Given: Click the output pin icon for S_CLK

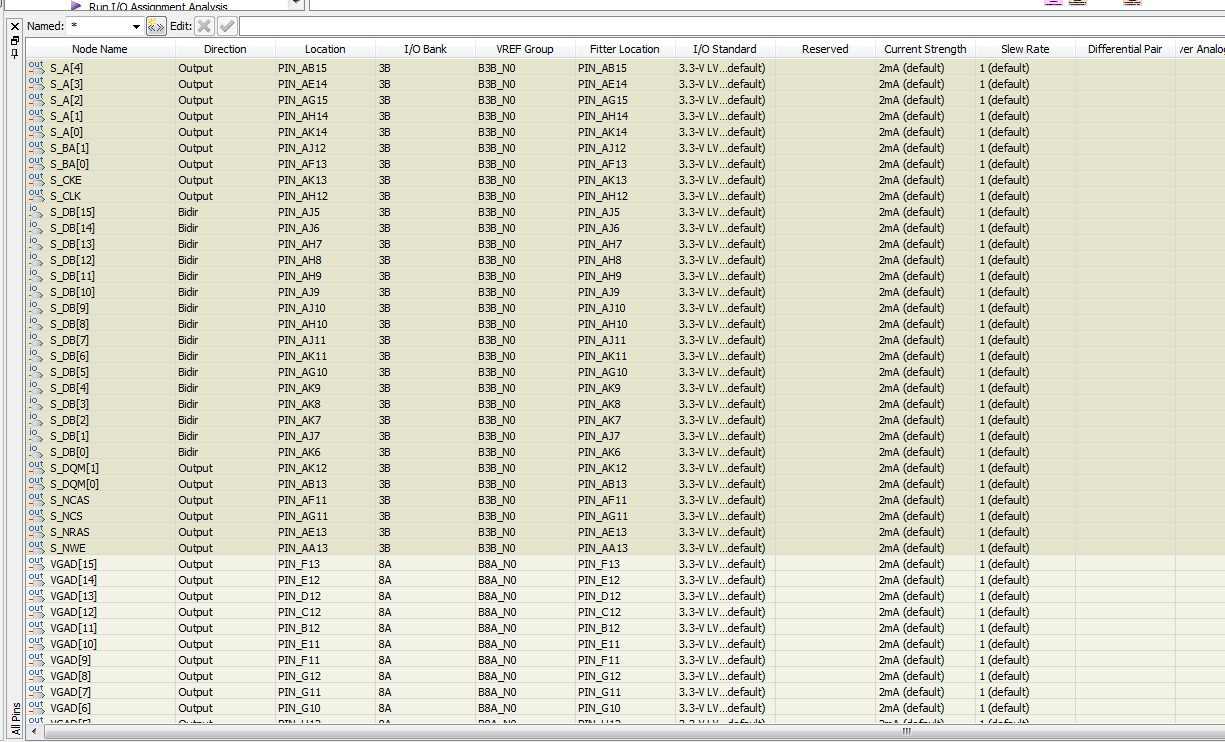Looking at the screenshot, I should coord(36,196).
